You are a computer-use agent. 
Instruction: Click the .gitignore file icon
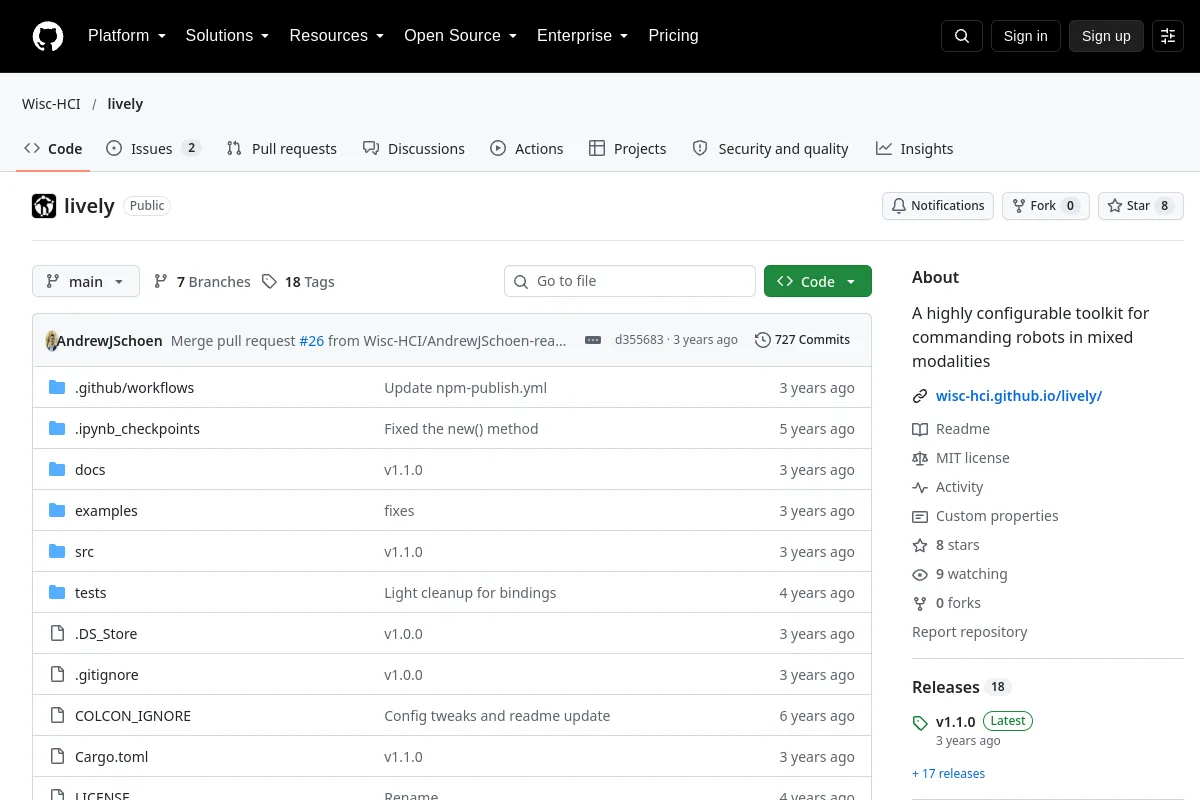click(57, 675)
